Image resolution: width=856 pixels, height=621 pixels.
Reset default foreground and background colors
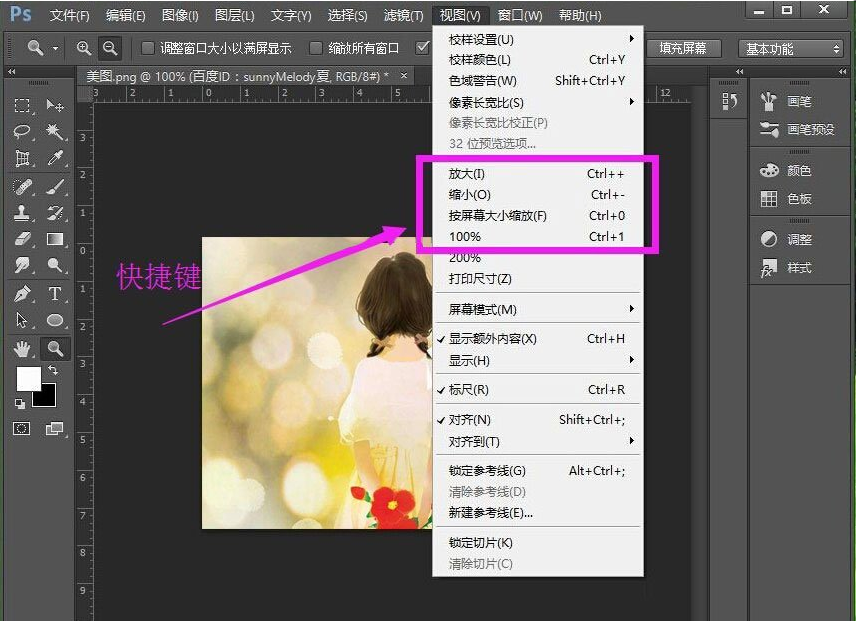[x=20, y=404]
